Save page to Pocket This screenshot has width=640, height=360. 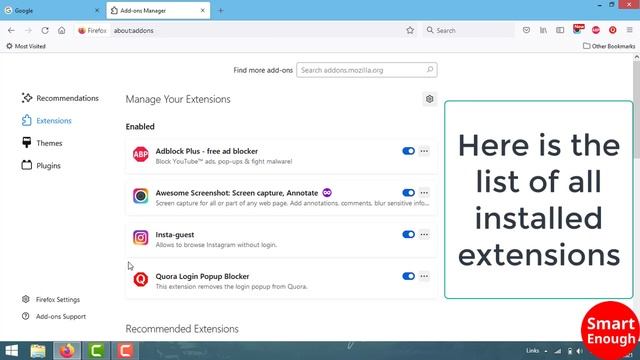click(x=527, y=30)
